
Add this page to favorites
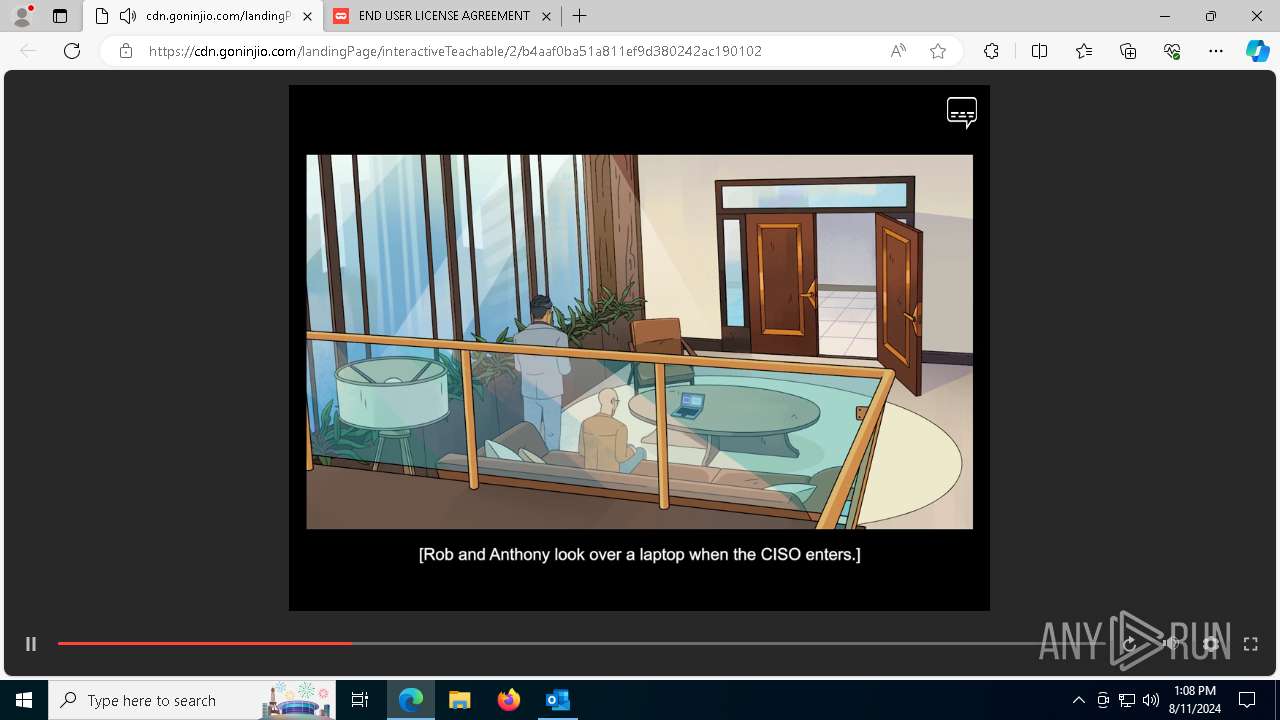(x=938, y=51)
